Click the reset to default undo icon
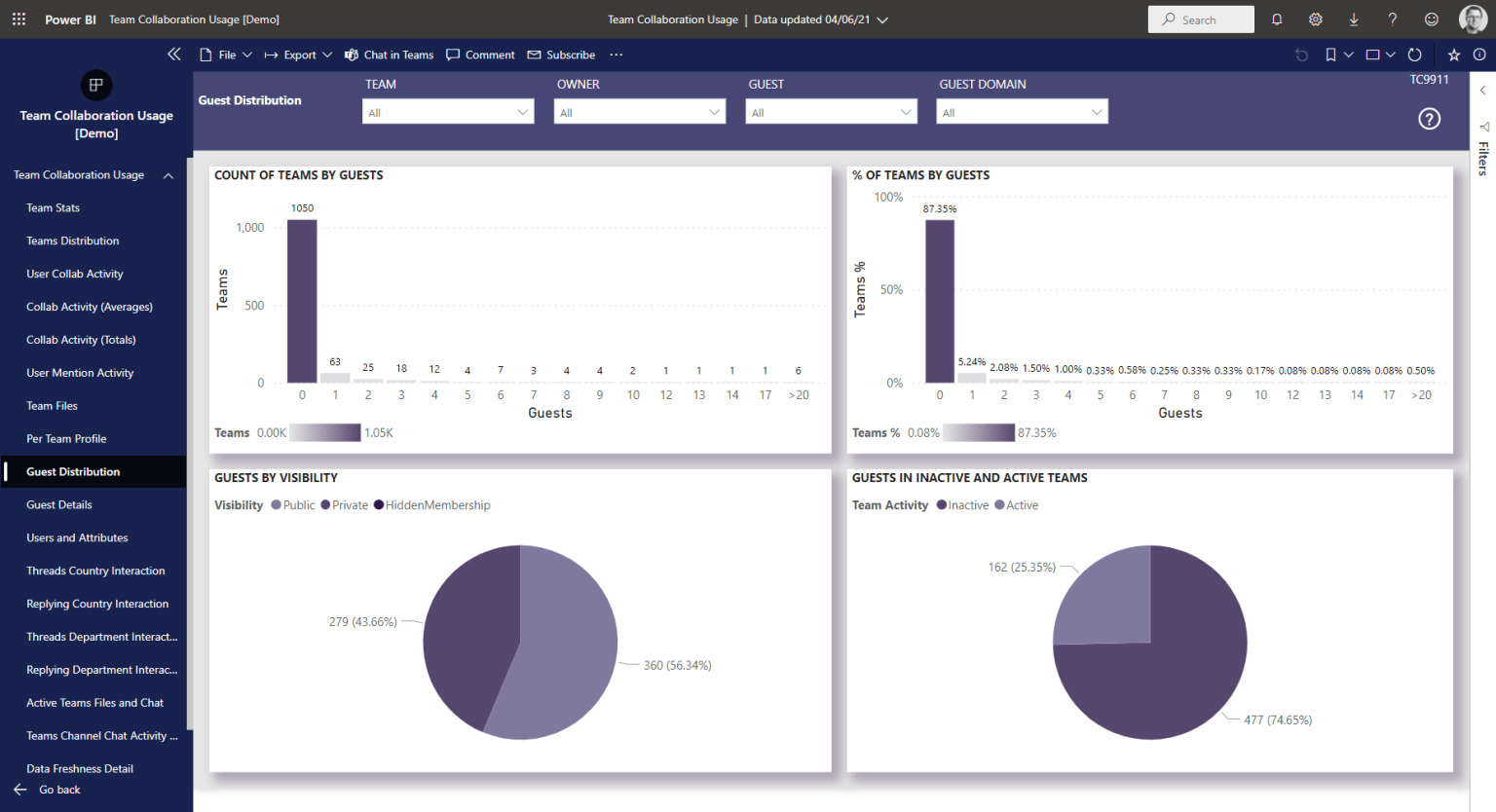 1301,55
